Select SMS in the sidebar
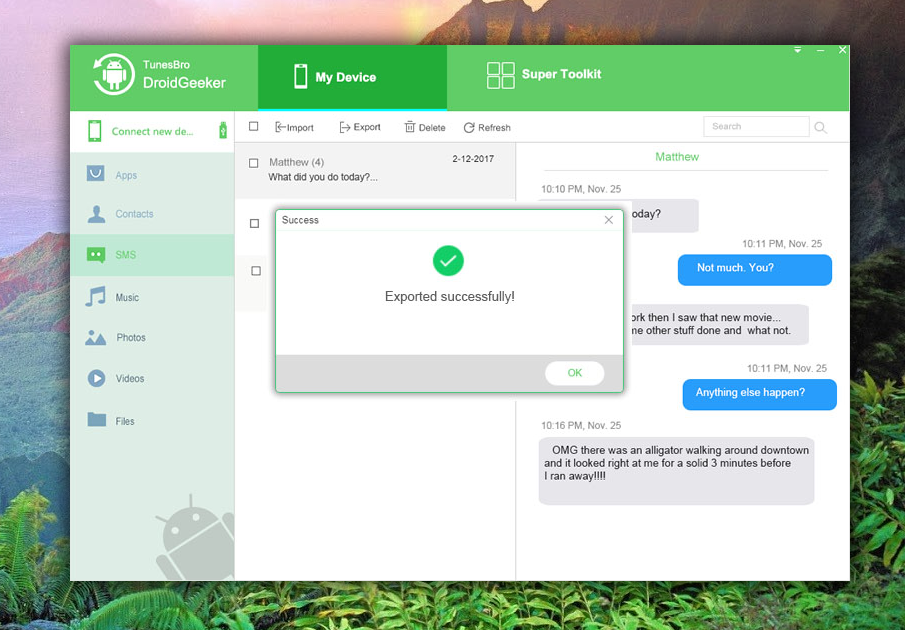 [152, 254]
